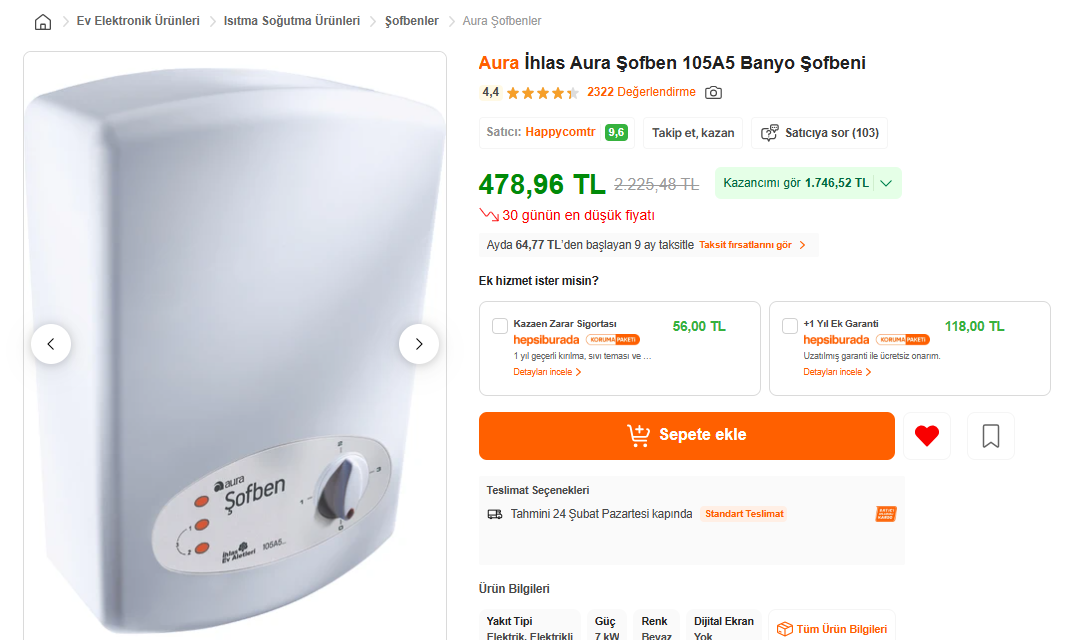This screenshot has width=1087, height=640.
Task: Open Şofbenler breadcrumb category
Action: (x=411, y=21)
